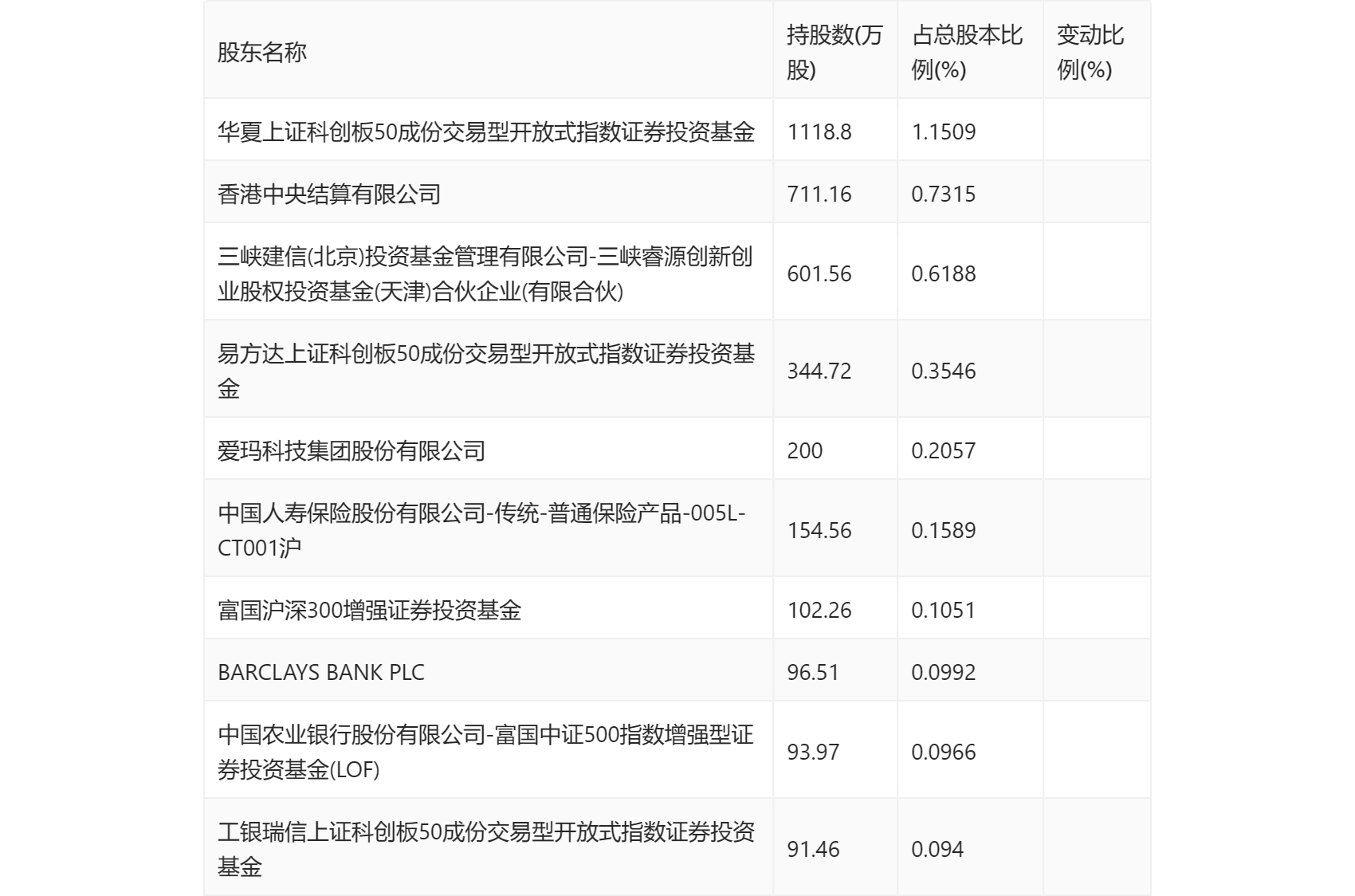Select 中国农业银行 富国中证500 fund name
Image resolution: width=1355 pixels, height=896 pixels.
pos(485,752)
